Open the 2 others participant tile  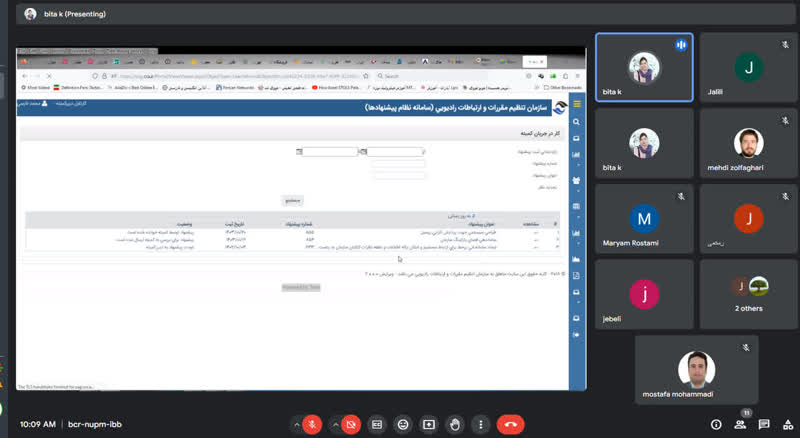click(x=748, y=294)
